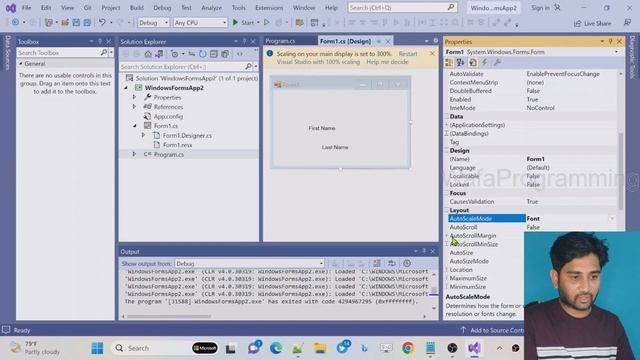
Task: Select the Last Name label on form
Action: pos(335,147)
